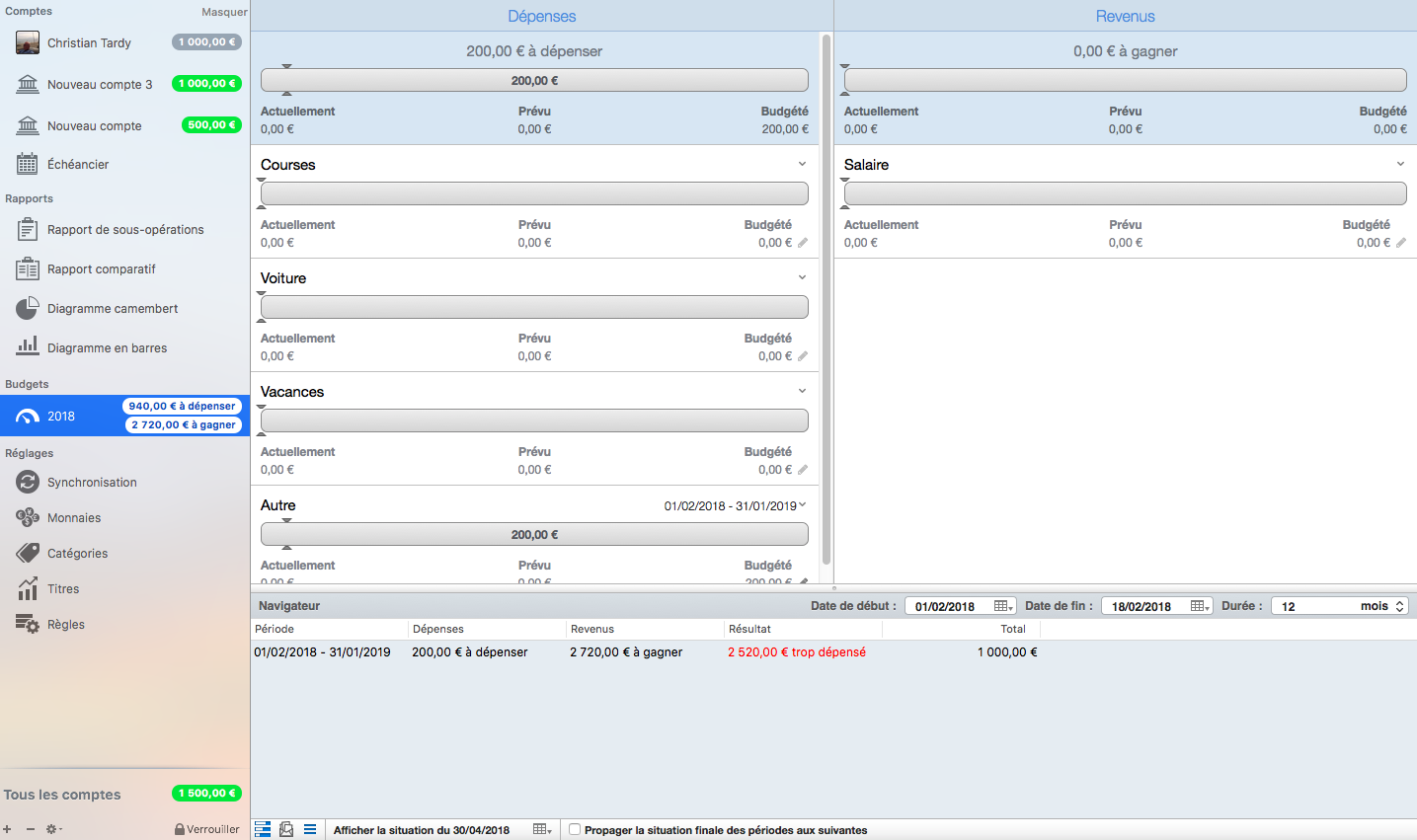The image size is (1417, 840).
Task: Open the Diagramme camembert pie icon
Action: pyautogui.click(x=28, y=308)
